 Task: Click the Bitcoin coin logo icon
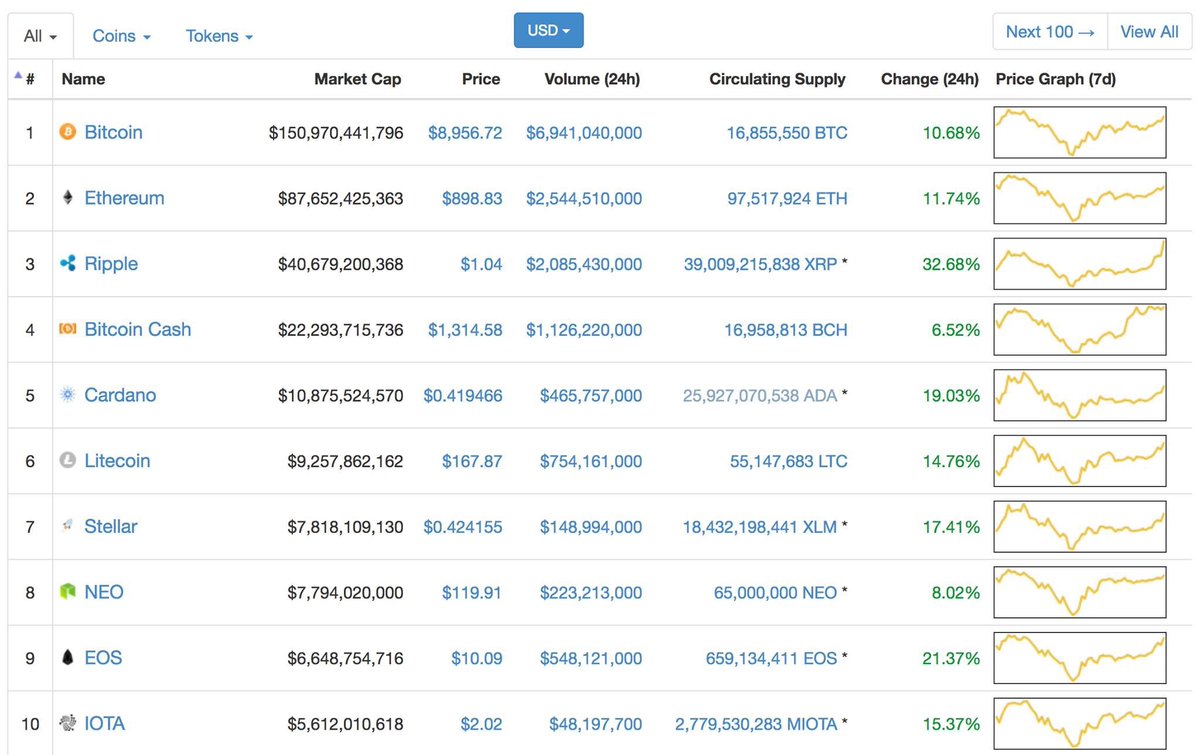pyautogui.click(x=68, y=132)
